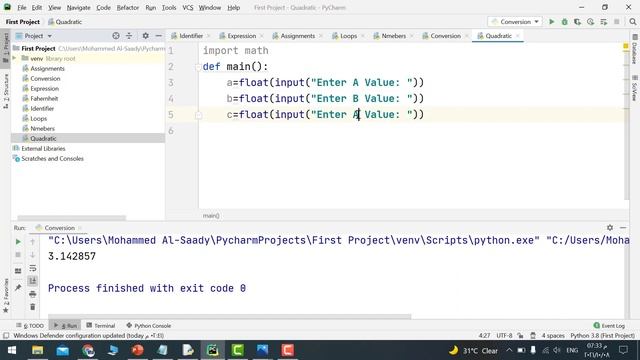Image resolution: width=640 pixels, height=360 pixels.
Task: Close the Expression editor tab
Action: tap(262, 36)
